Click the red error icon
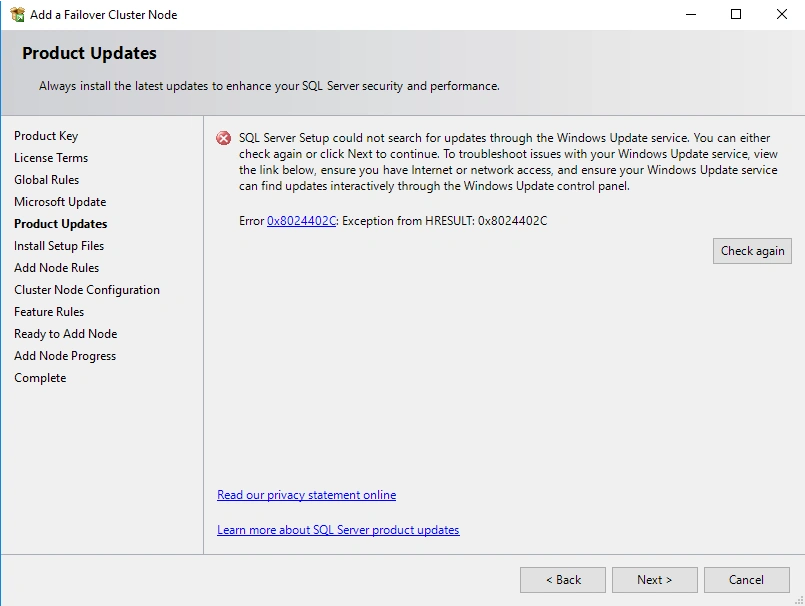Screen dimensions: 805x606 [x=224, y=138]
